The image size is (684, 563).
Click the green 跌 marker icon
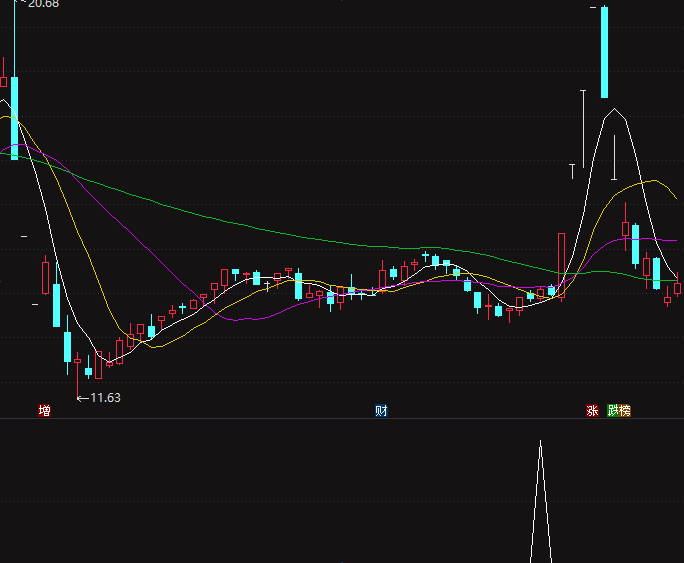click(613, 410)
